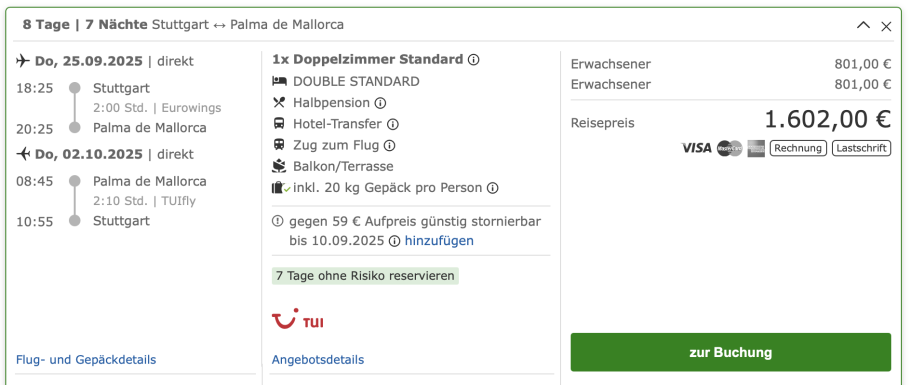Click the 7 Tage ohne Risiko reservieren badge
The width and height of the screenshot is (911, 385).
tap(365, 276)
